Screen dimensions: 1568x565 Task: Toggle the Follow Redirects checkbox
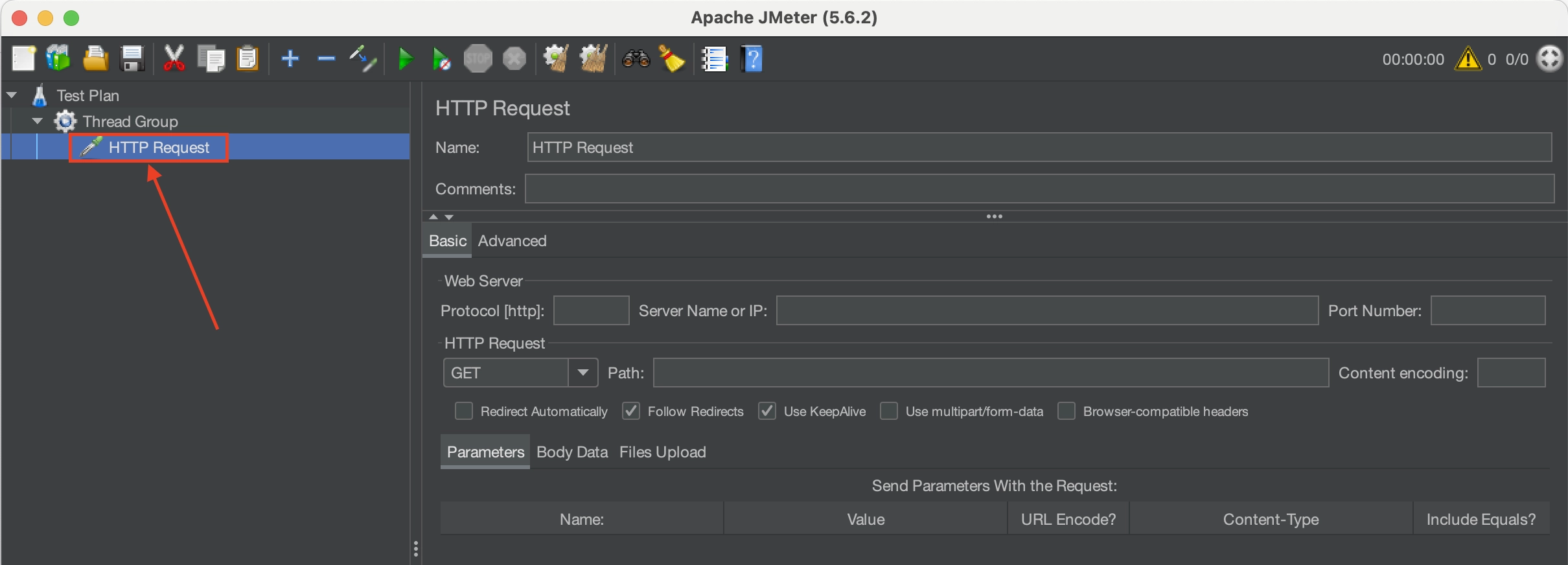point(630,411)
